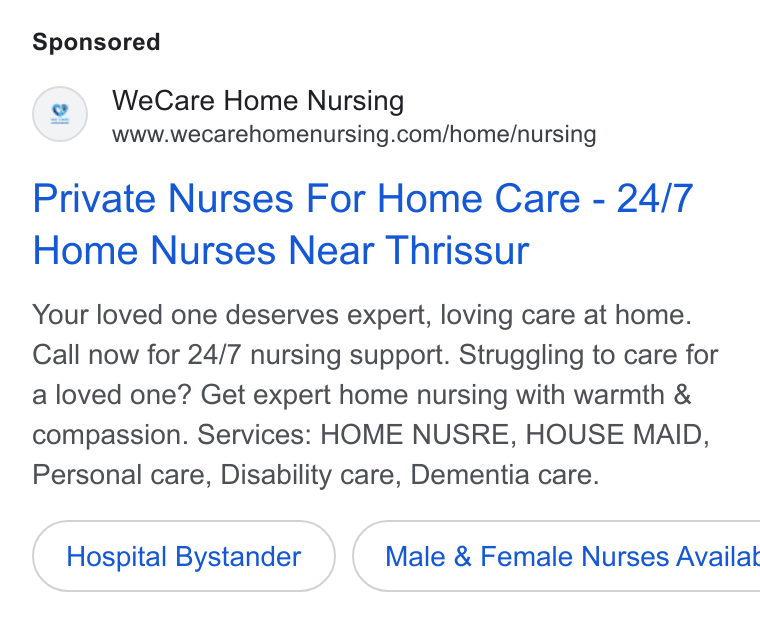Click the word 'Thrissur' in headline
760x624 pixels.
(x=457, y=251)
